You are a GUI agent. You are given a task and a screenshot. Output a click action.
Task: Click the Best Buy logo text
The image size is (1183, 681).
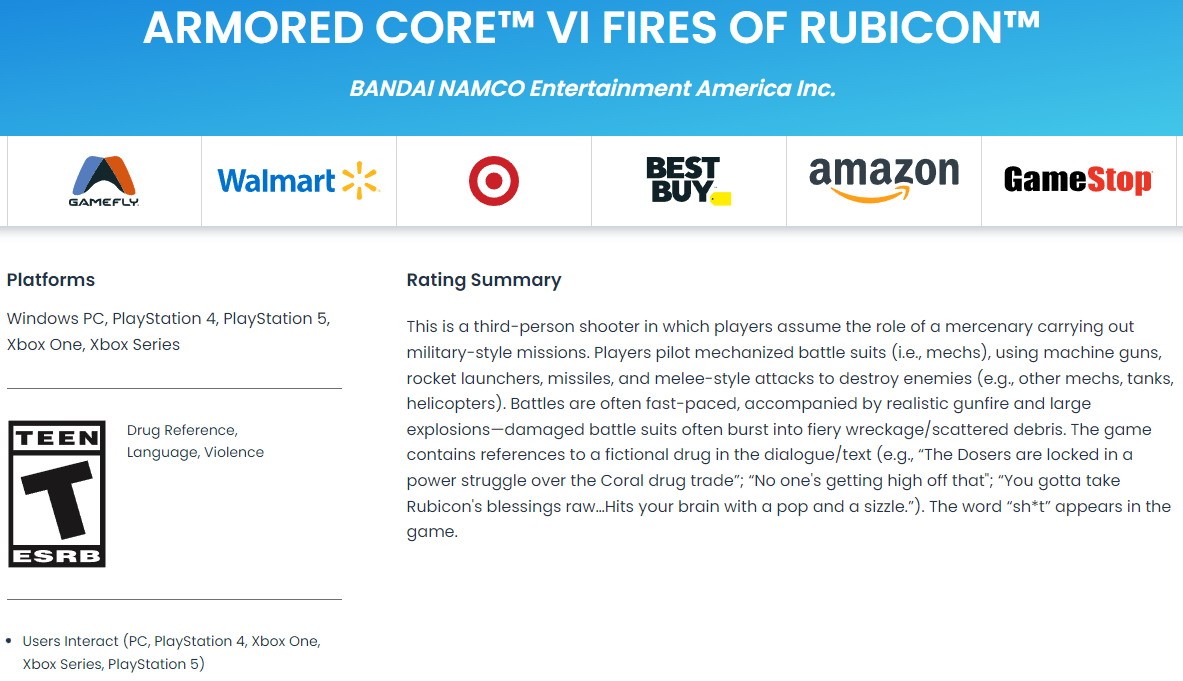[682, 178]
